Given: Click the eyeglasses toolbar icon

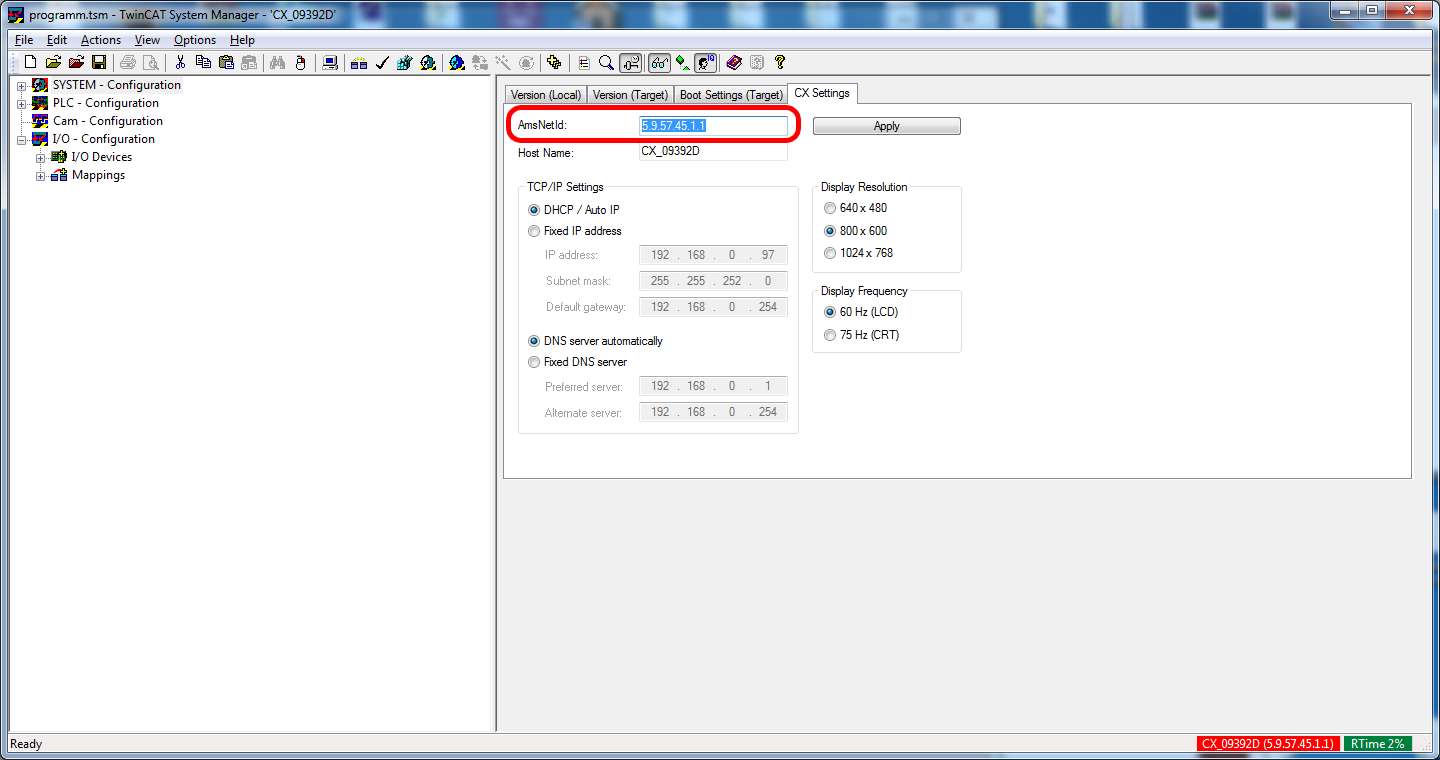Looking at the screenshot, I should [x=659, y=62].
